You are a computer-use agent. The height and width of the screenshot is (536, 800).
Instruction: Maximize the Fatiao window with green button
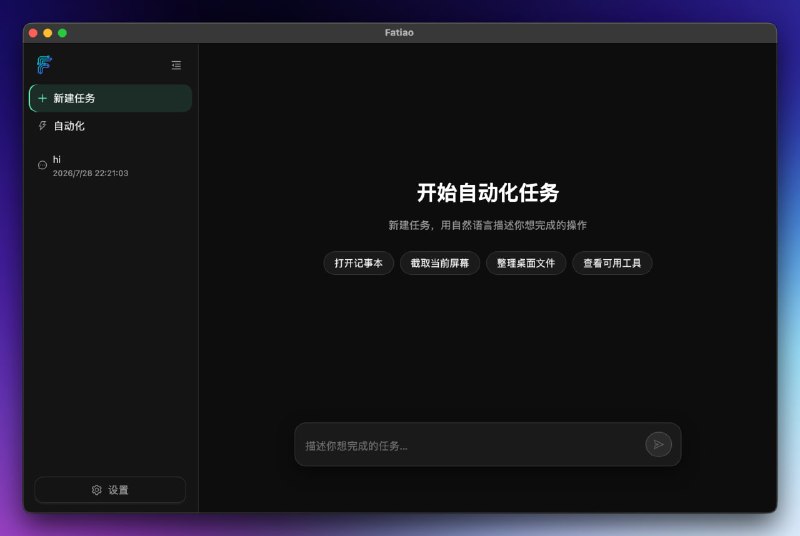tap(62, 33)
